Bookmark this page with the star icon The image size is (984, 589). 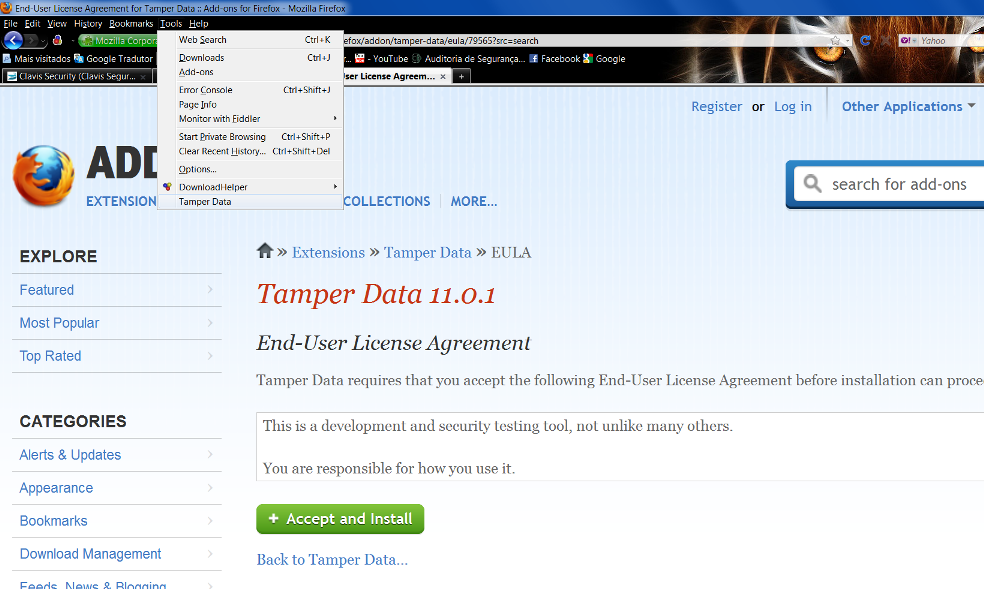coord(835,41)
